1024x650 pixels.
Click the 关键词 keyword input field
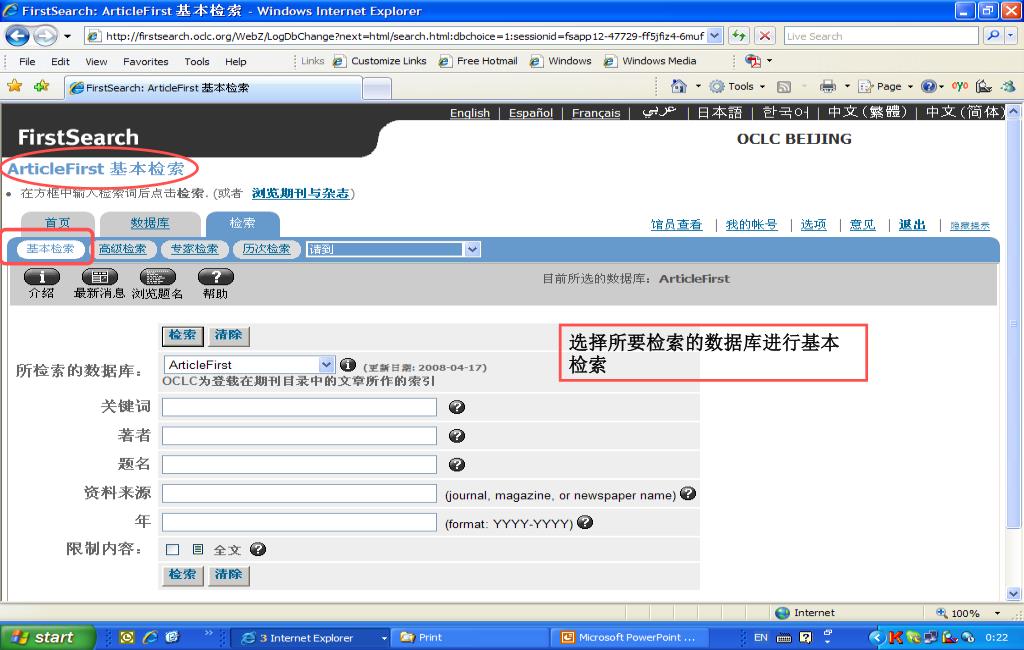pos(299,407)
